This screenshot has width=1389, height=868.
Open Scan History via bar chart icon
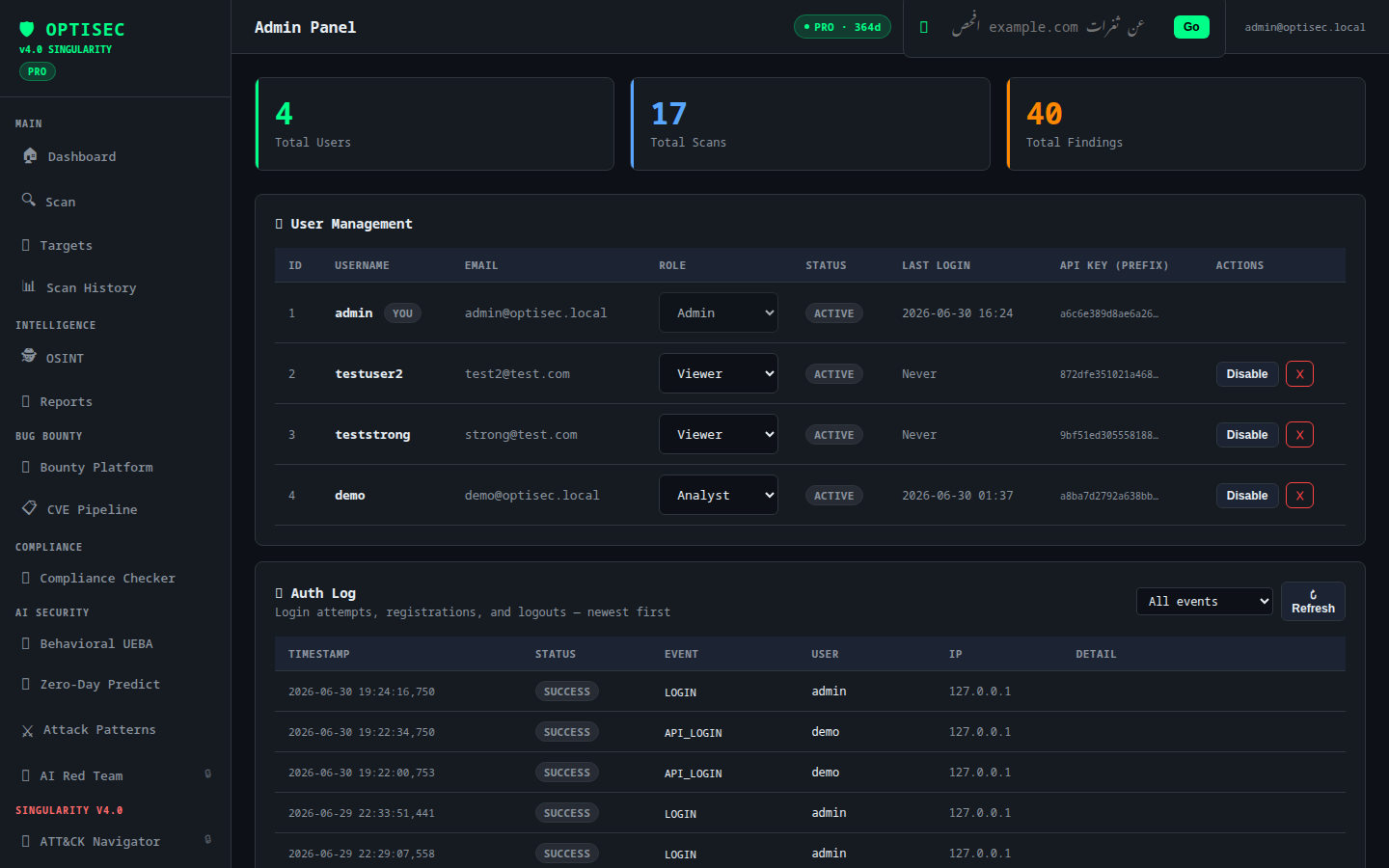(29, 286)
